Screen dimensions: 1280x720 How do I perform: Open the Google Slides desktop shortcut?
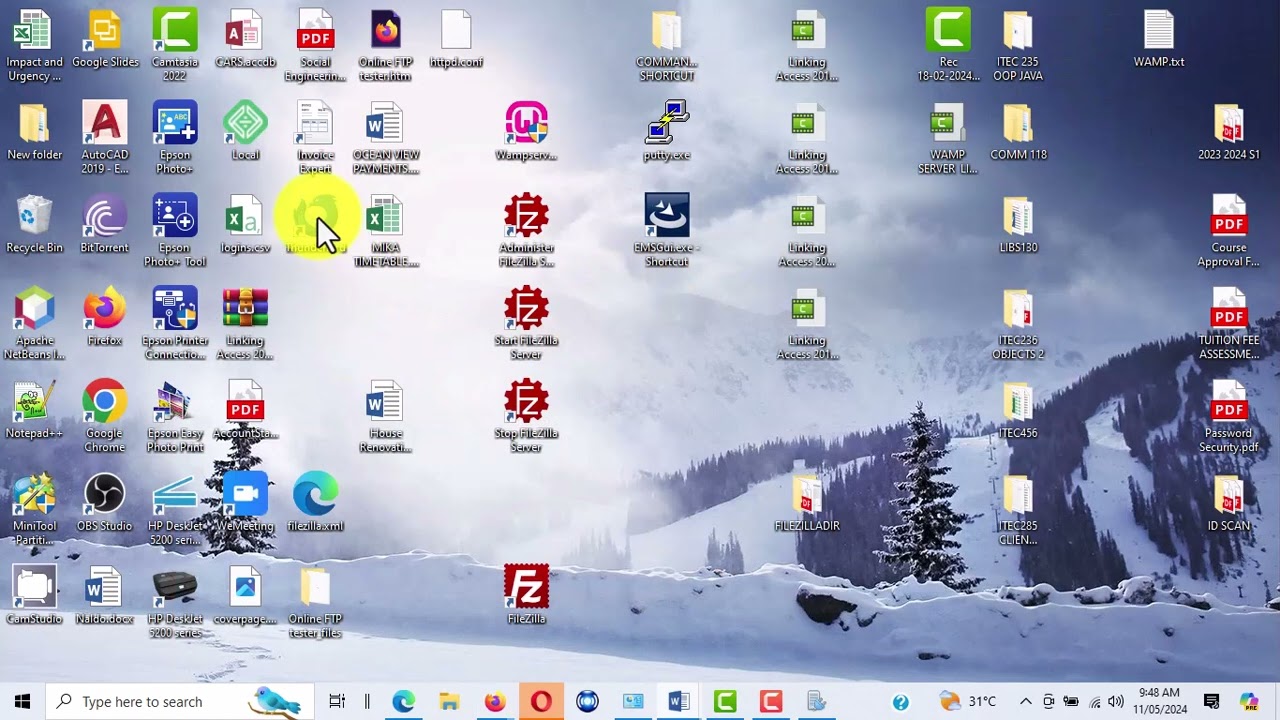point(105,40)
